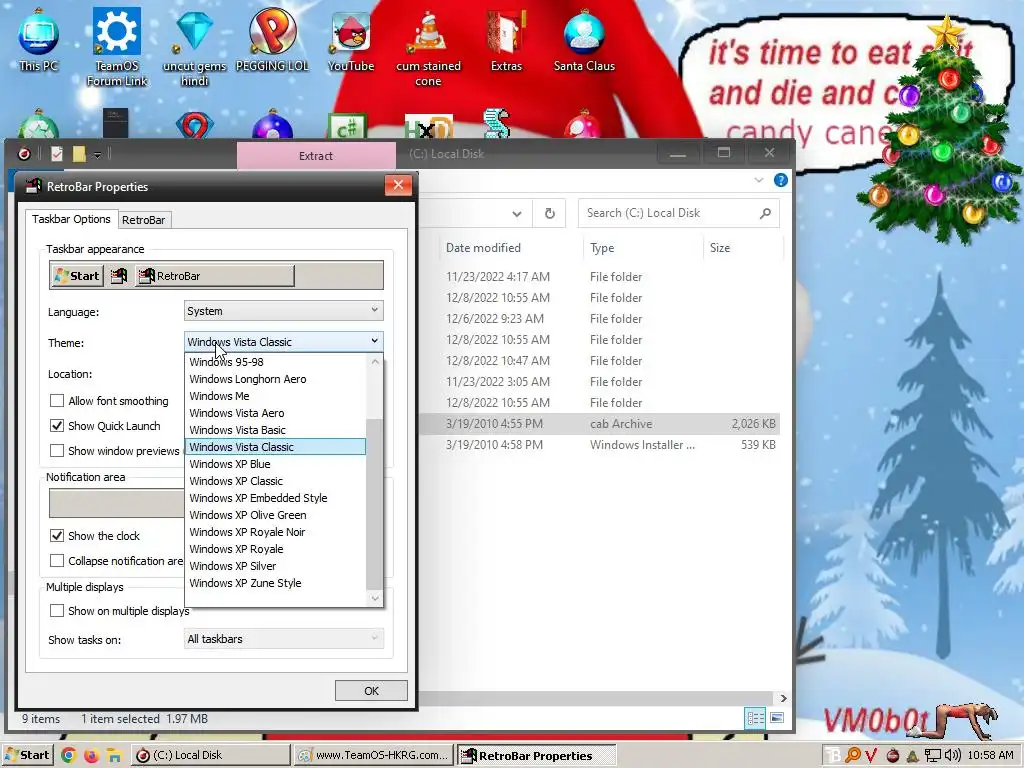Click the red V tray icon

[x=871, y=755]
